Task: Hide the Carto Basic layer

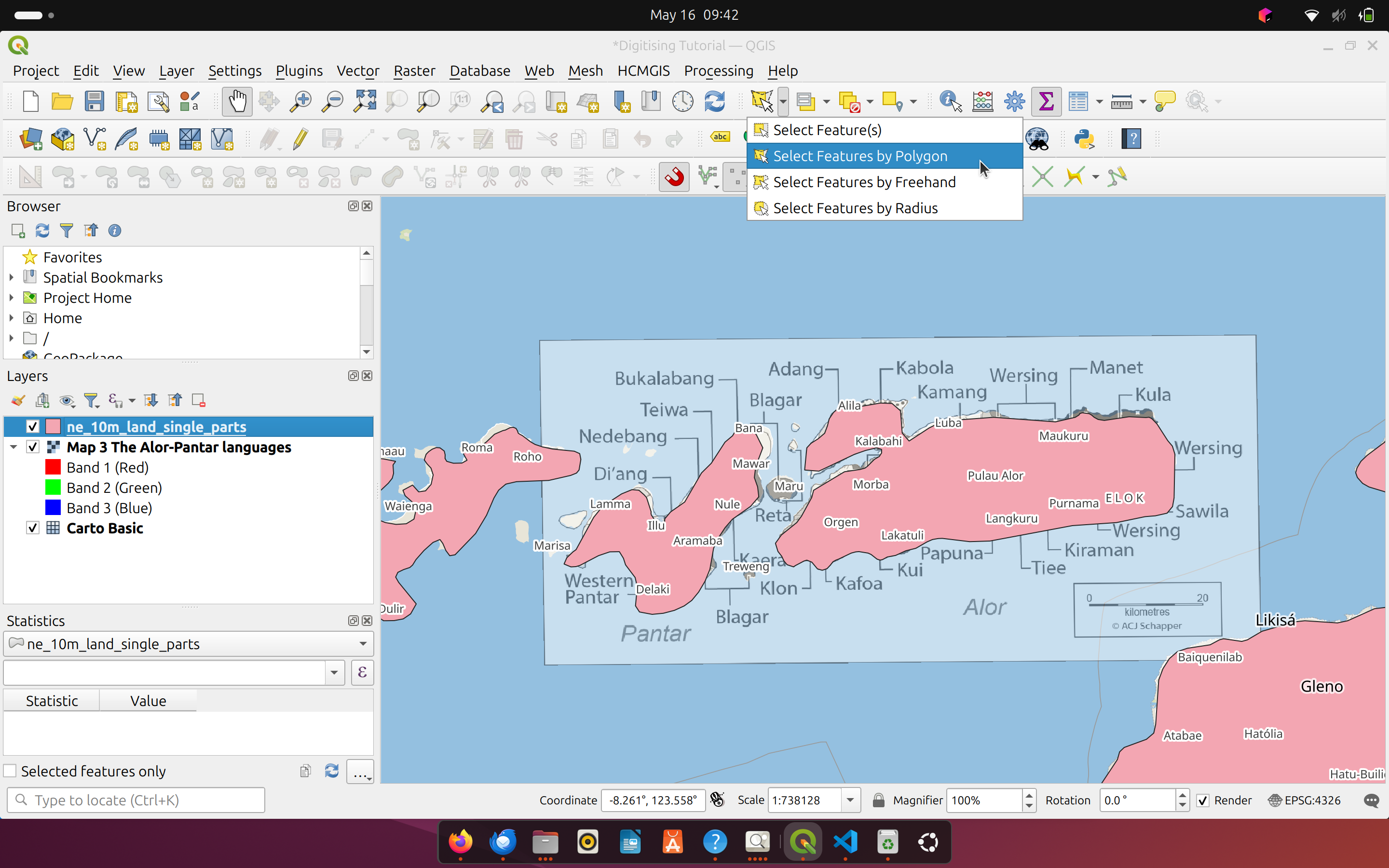Action: tap(33, 528)
